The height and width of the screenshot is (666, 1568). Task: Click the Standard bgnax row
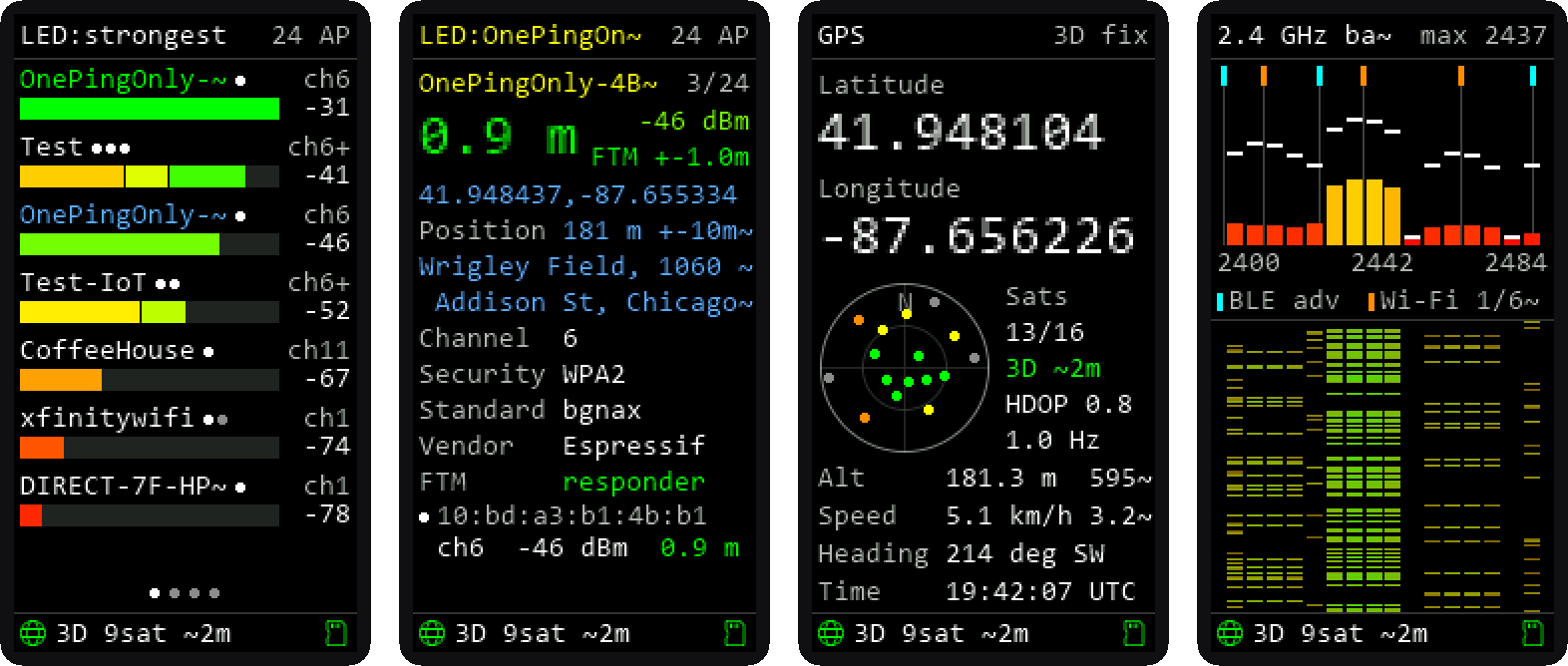(x=531, y=410)
